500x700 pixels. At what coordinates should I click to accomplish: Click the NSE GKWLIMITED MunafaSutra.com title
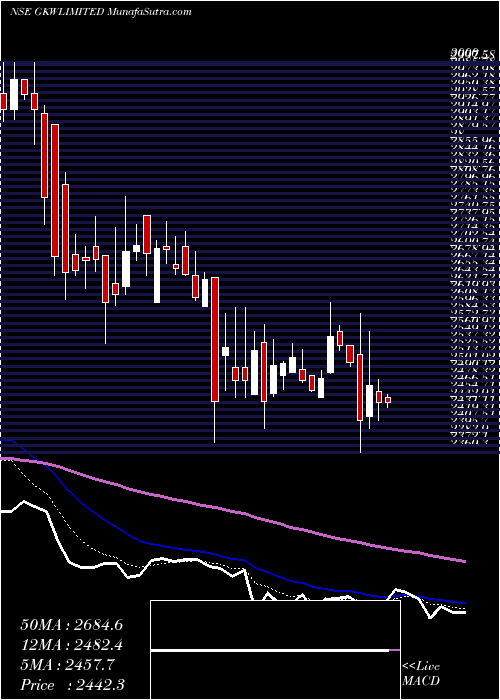(x=100, y=12)
